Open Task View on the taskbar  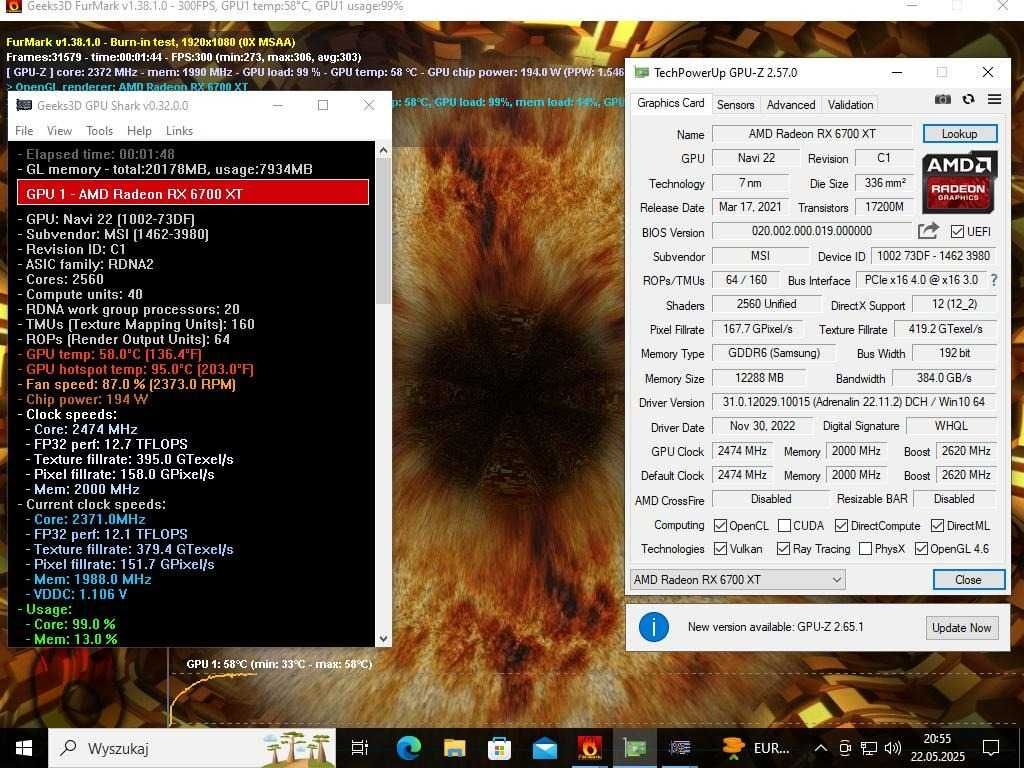[x=360, y=748]
